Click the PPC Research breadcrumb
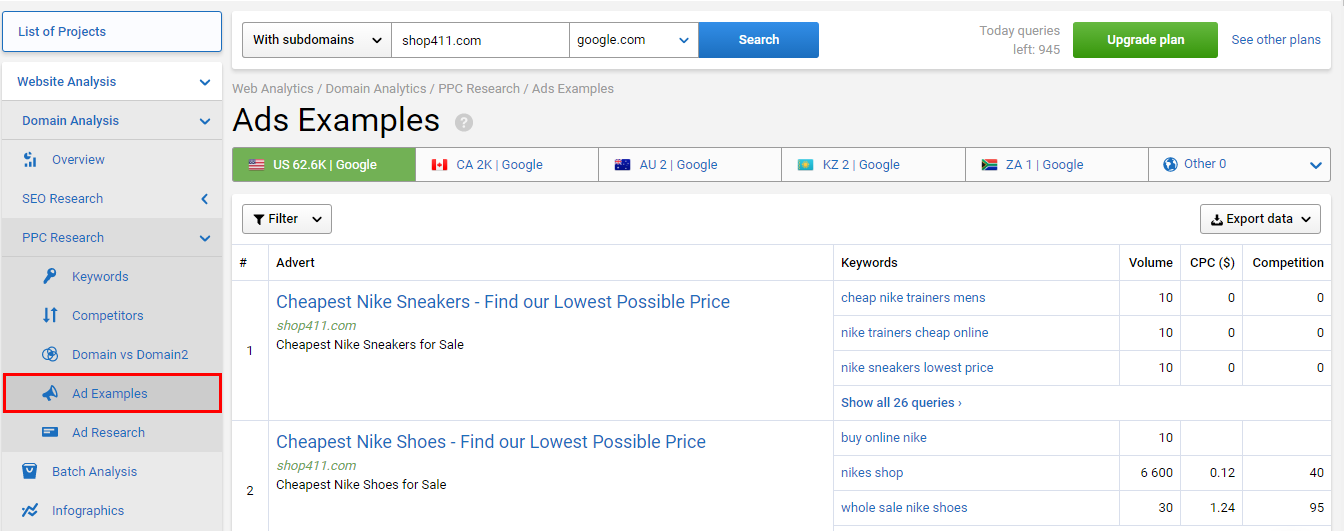The image size is (1344, 531). pos(479,89)
